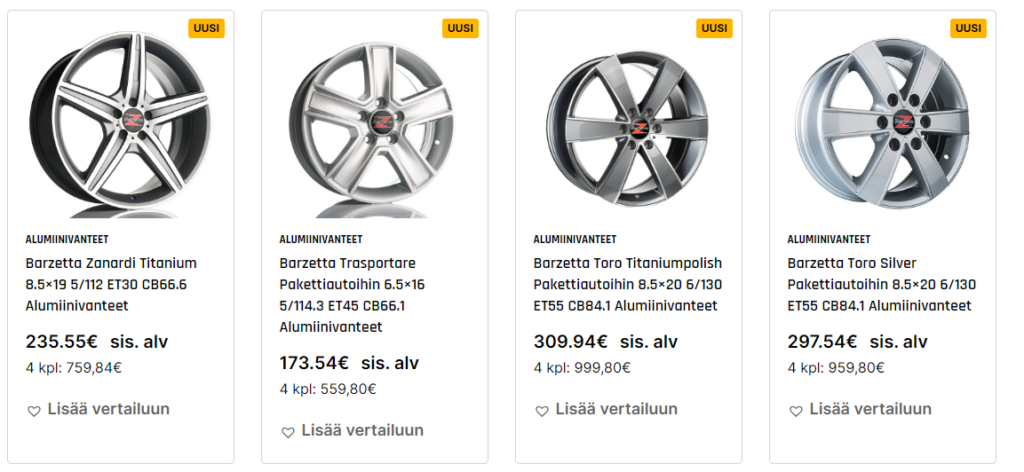Click heart icon under Toro Titaniumpolish
Image resolution: width=1024 pixels, height=472 pixels.
point(541,411)
